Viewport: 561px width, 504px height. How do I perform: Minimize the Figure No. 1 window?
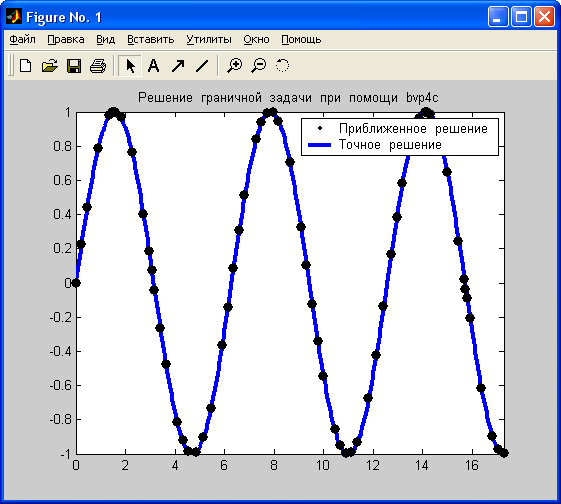(498, 17)
